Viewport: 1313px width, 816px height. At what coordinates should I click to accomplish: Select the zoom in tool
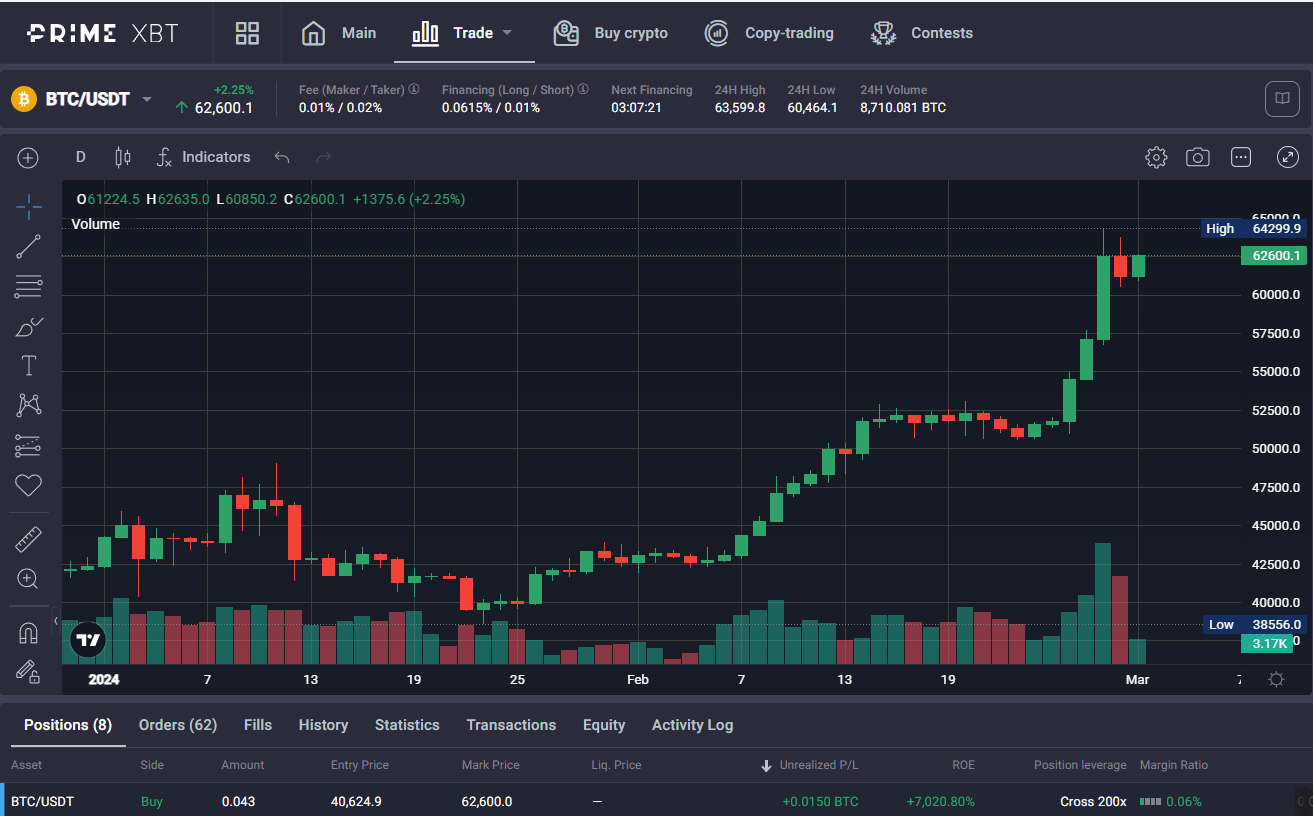point(29,579)
